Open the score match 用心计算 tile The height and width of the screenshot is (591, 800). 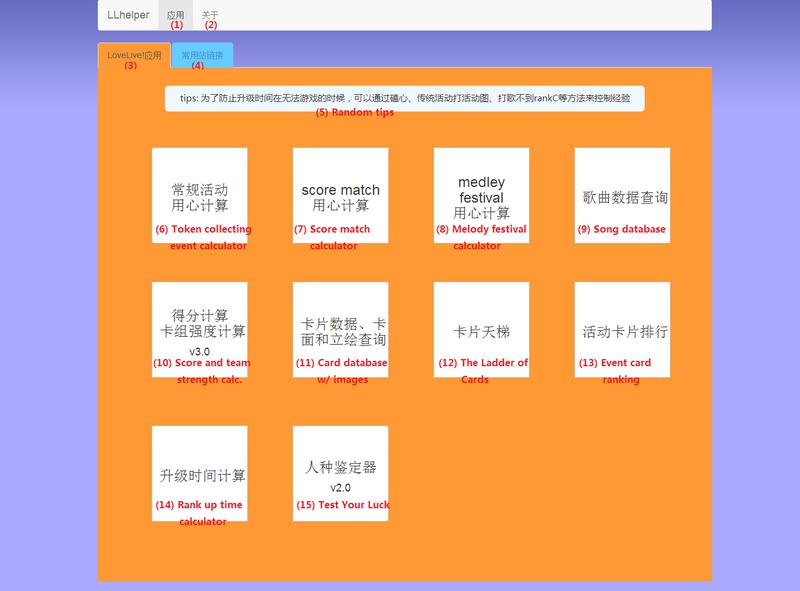click(x=340, y=195)
